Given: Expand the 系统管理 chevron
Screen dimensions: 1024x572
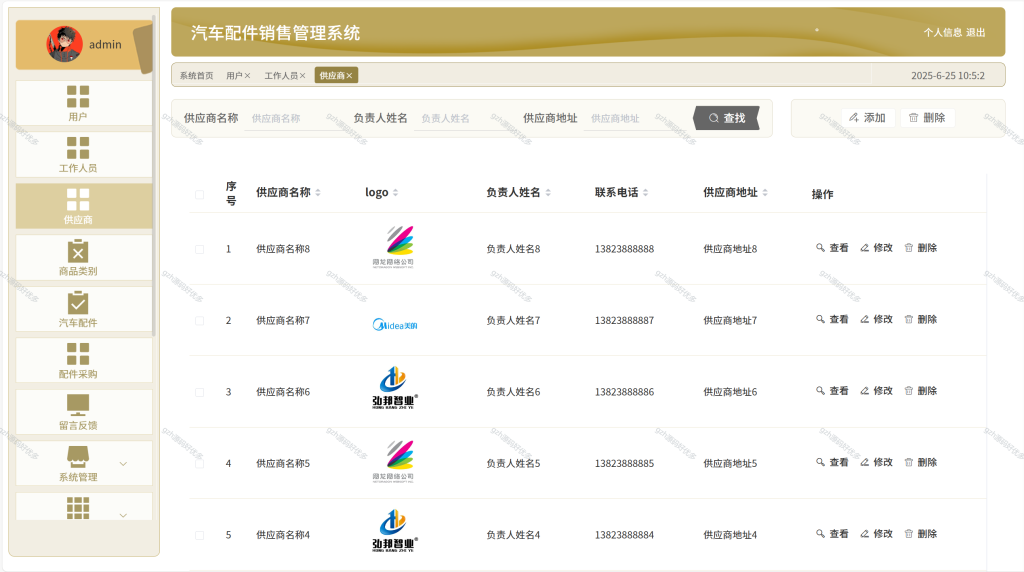Looking at the screenshot, I should tap(123, 464).
